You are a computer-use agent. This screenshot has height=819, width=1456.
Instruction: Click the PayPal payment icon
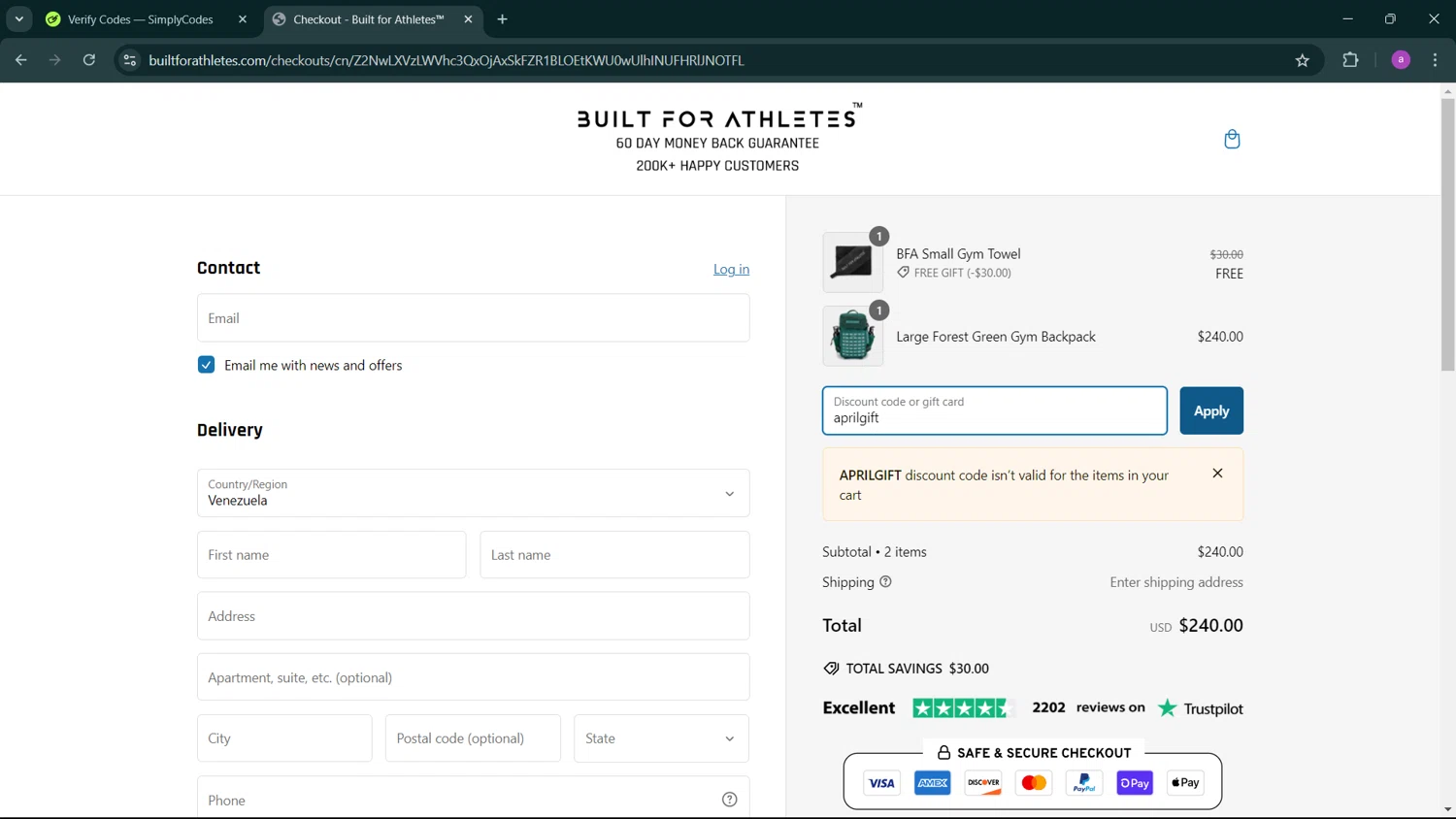pos(1084,783)
